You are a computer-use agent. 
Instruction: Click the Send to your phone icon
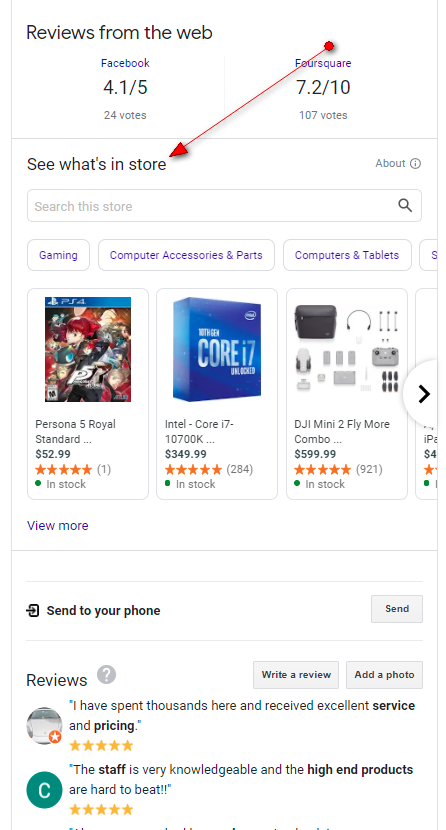pyautogui.click(x=33, y=611)
